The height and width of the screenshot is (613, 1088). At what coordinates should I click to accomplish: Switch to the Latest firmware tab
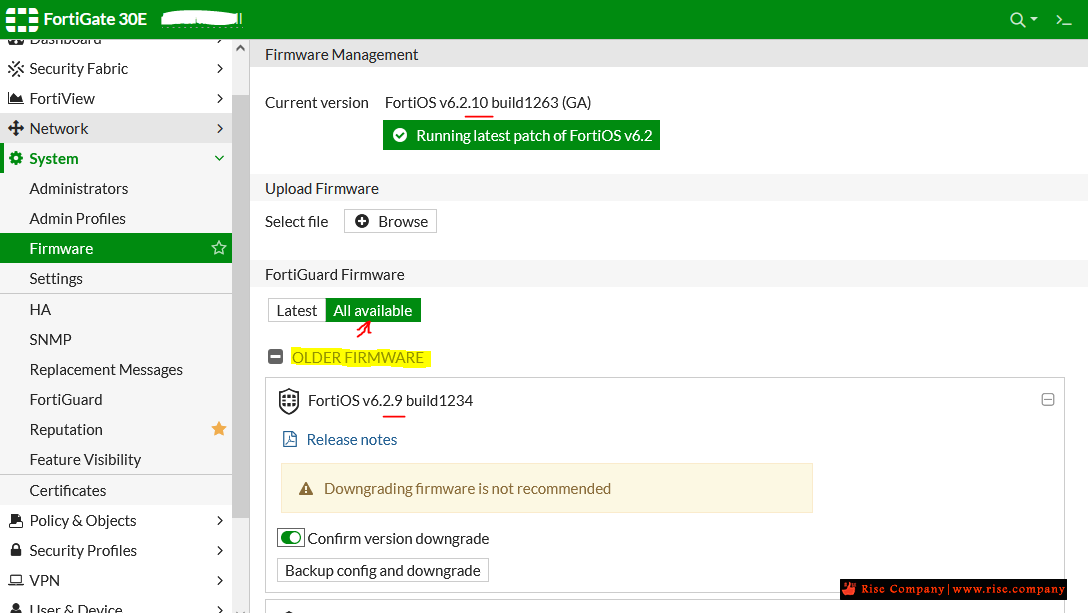click(x=297, y=310)
